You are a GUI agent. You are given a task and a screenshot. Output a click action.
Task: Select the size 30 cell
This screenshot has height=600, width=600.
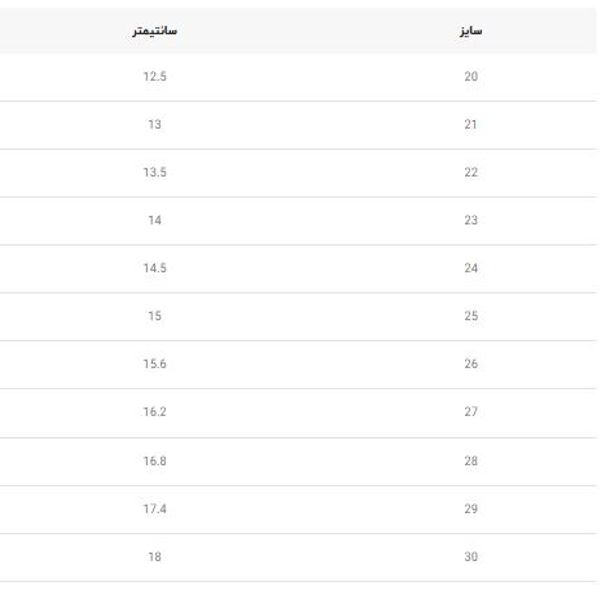(471, 558)
